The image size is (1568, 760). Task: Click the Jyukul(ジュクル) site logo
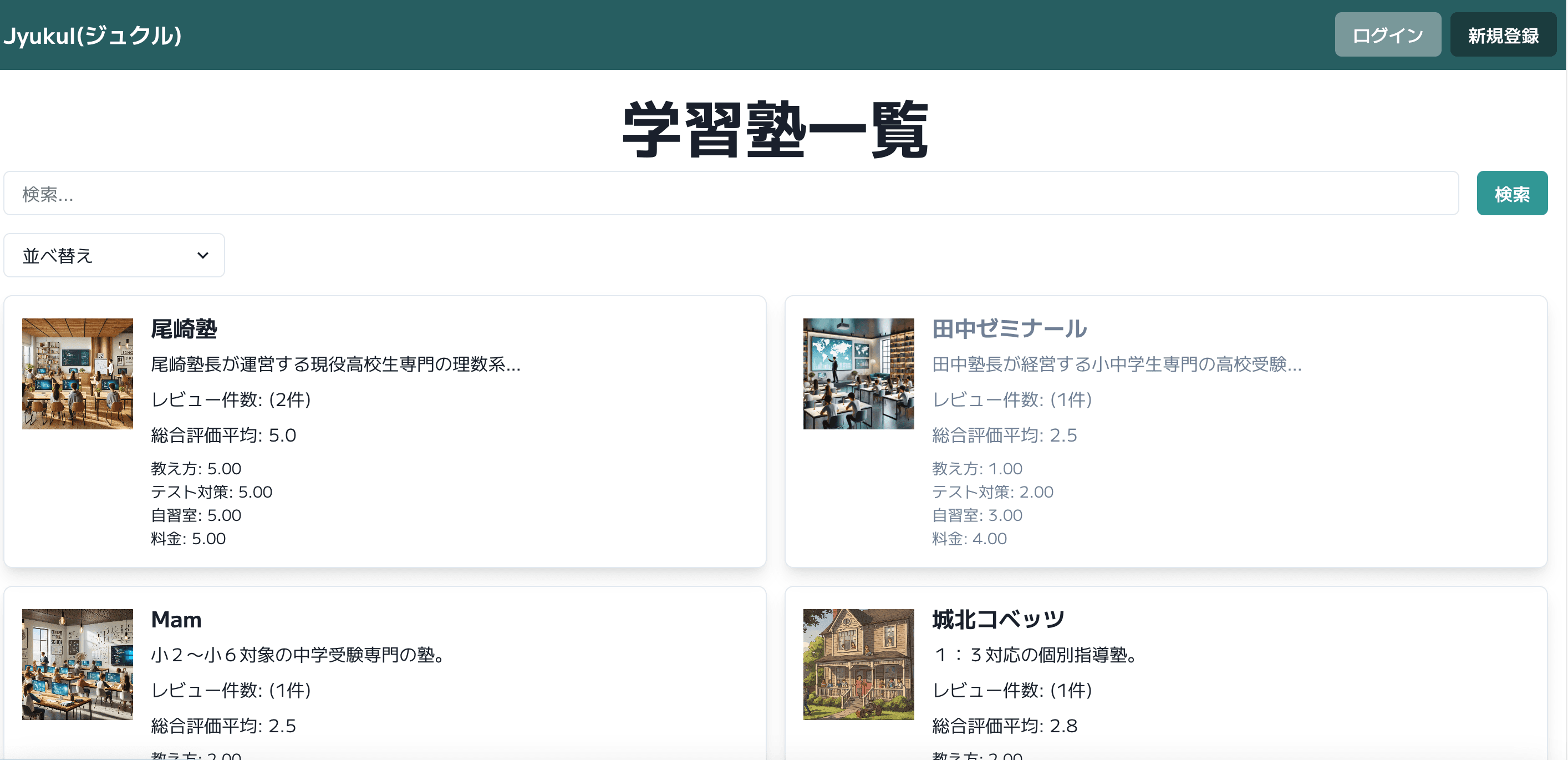coord(93,36)
